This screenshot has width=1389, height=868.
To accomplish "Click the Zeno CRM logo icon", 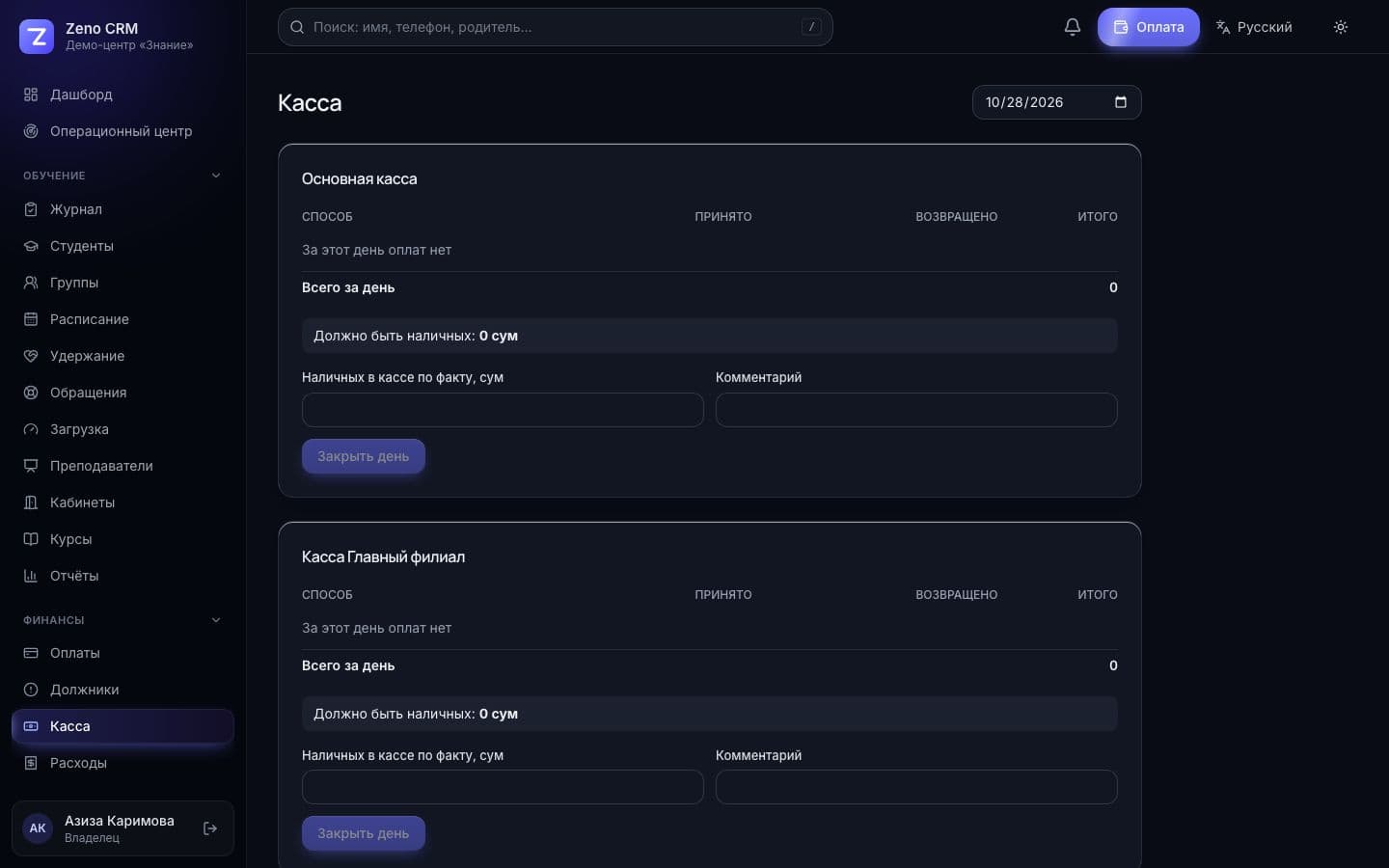I will 37,37.
